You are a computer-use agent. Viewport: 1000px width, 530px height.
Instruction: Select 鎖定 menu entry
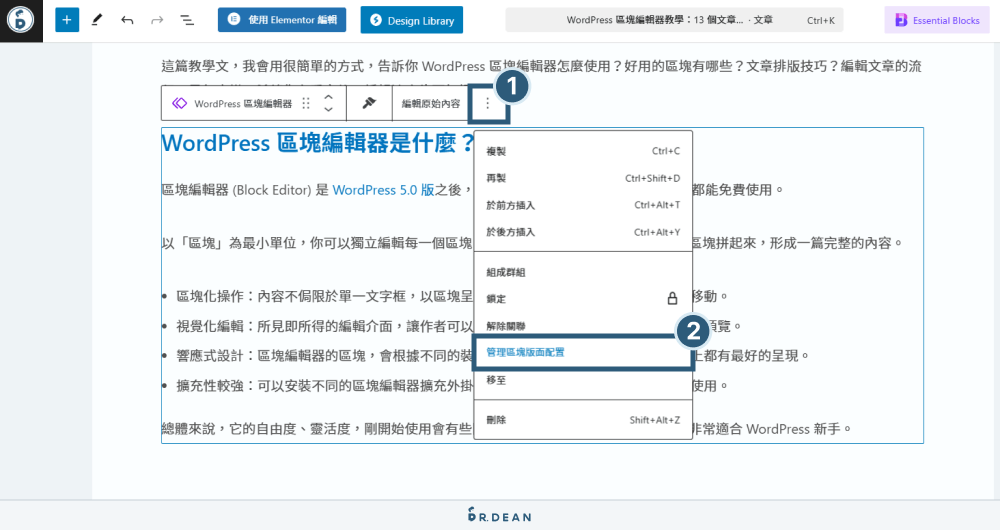point(583,298)
